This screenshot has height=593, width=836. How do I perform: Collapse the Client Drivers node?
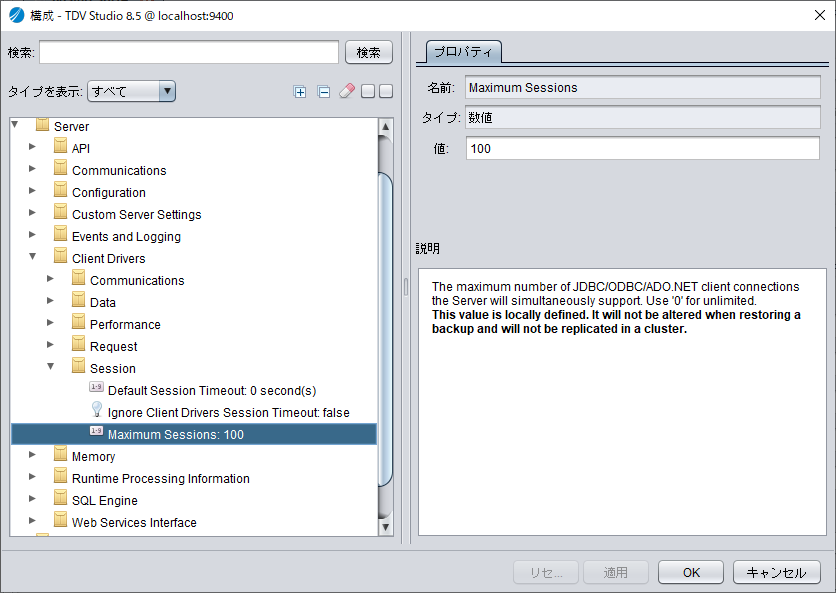tap(33, 257)
